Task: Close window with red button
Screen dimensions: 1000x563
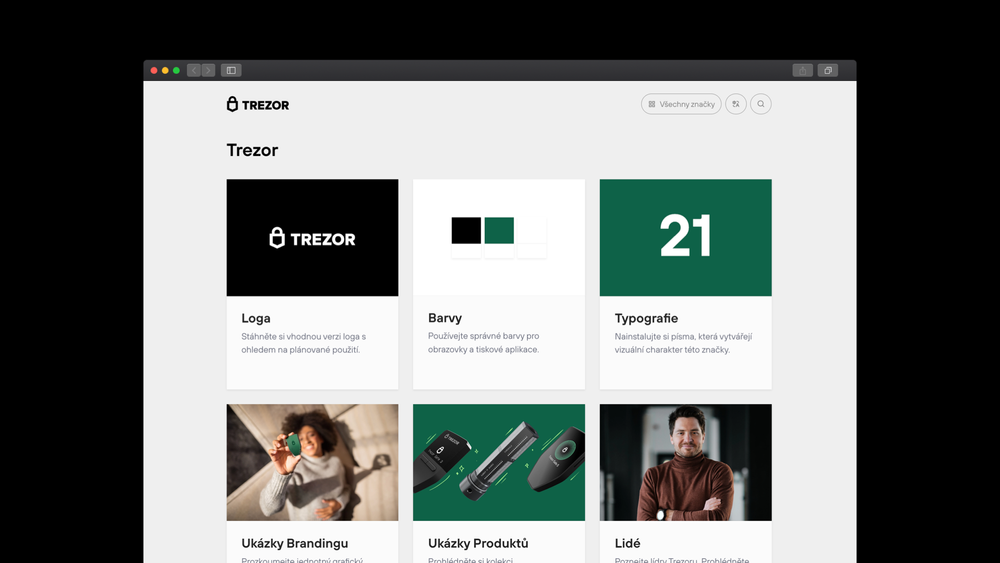Action: (x=154, y=70)
